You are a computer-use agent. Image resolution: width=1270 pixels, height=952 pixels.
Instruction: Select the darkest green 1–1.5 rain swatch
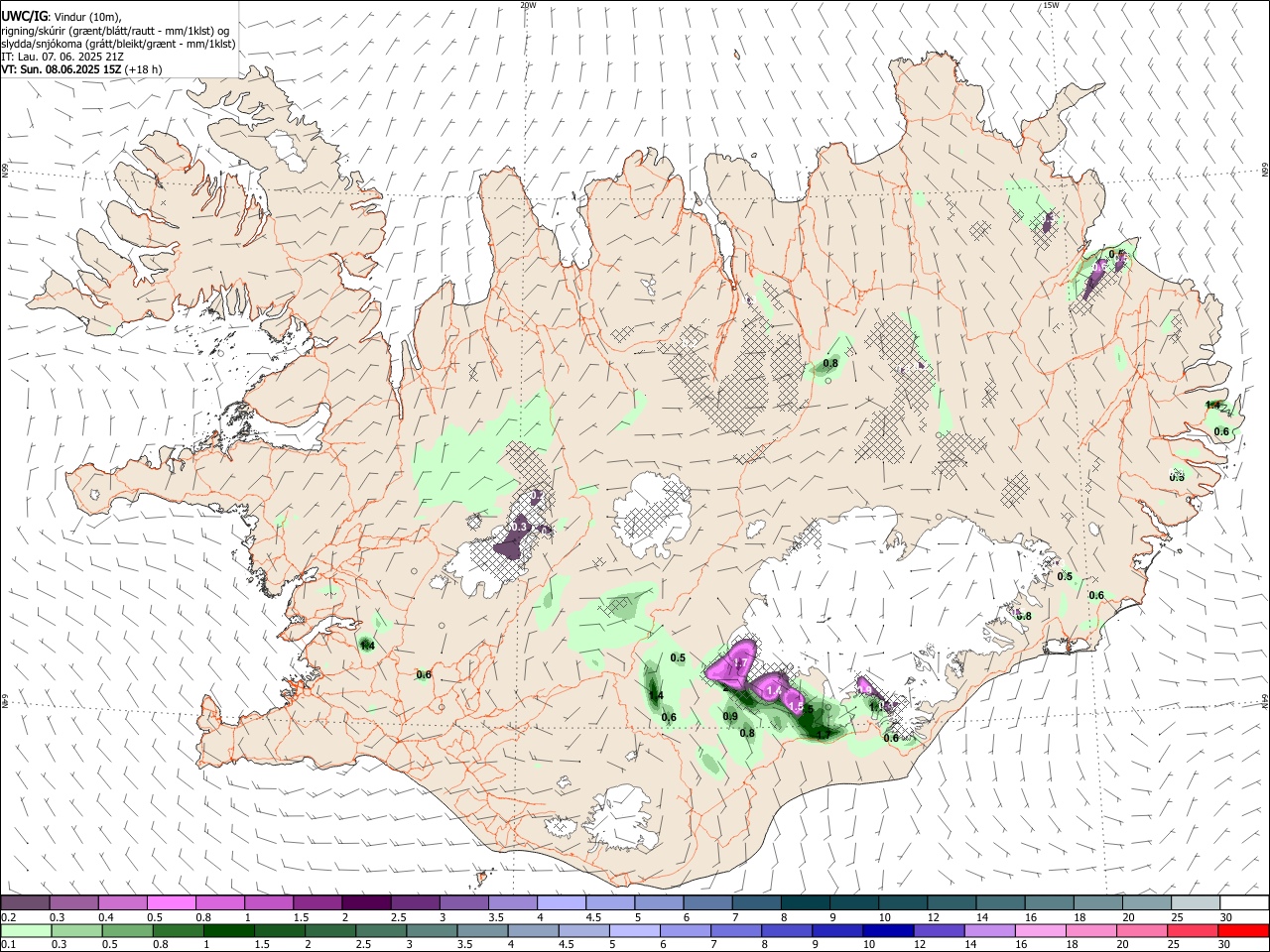(x=228, y=930)
